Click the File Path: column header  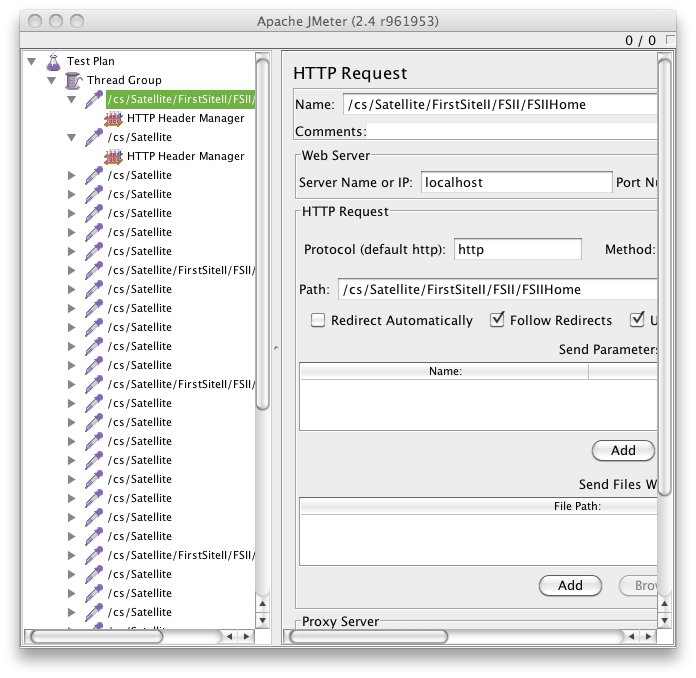[x=479, y=506]
